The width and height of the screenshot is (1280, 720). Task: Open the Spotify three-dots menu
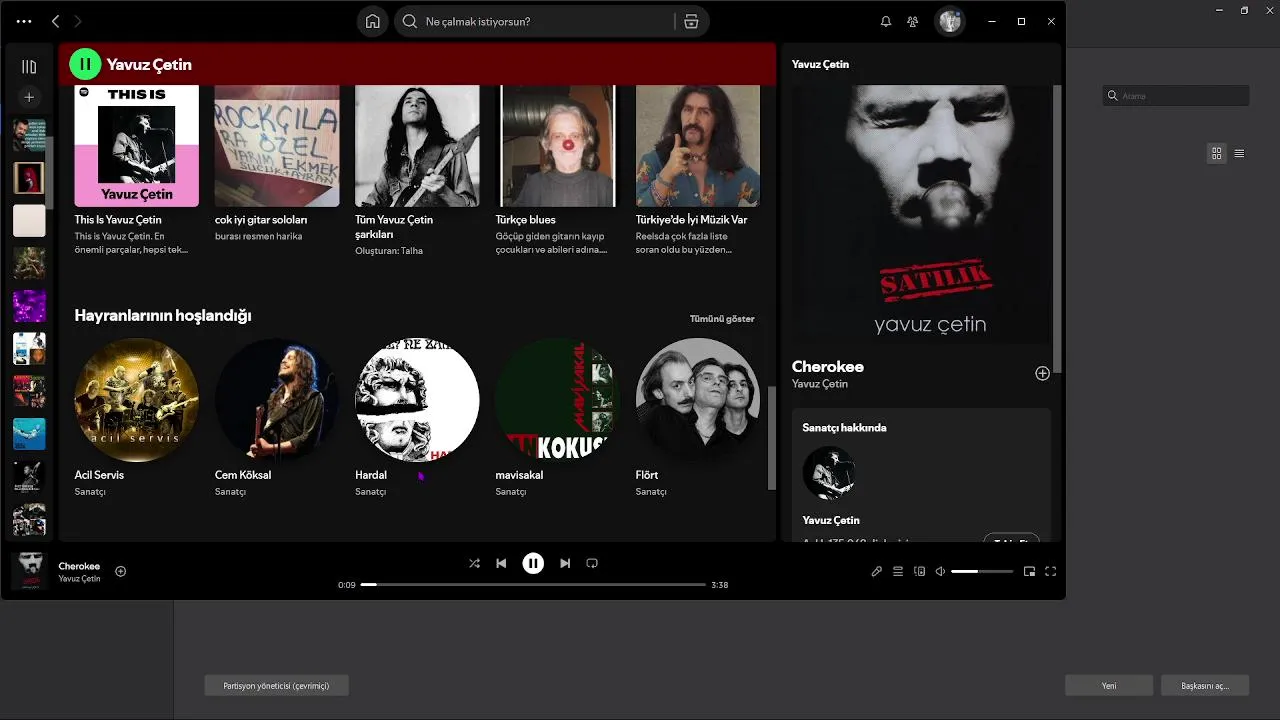24,21
